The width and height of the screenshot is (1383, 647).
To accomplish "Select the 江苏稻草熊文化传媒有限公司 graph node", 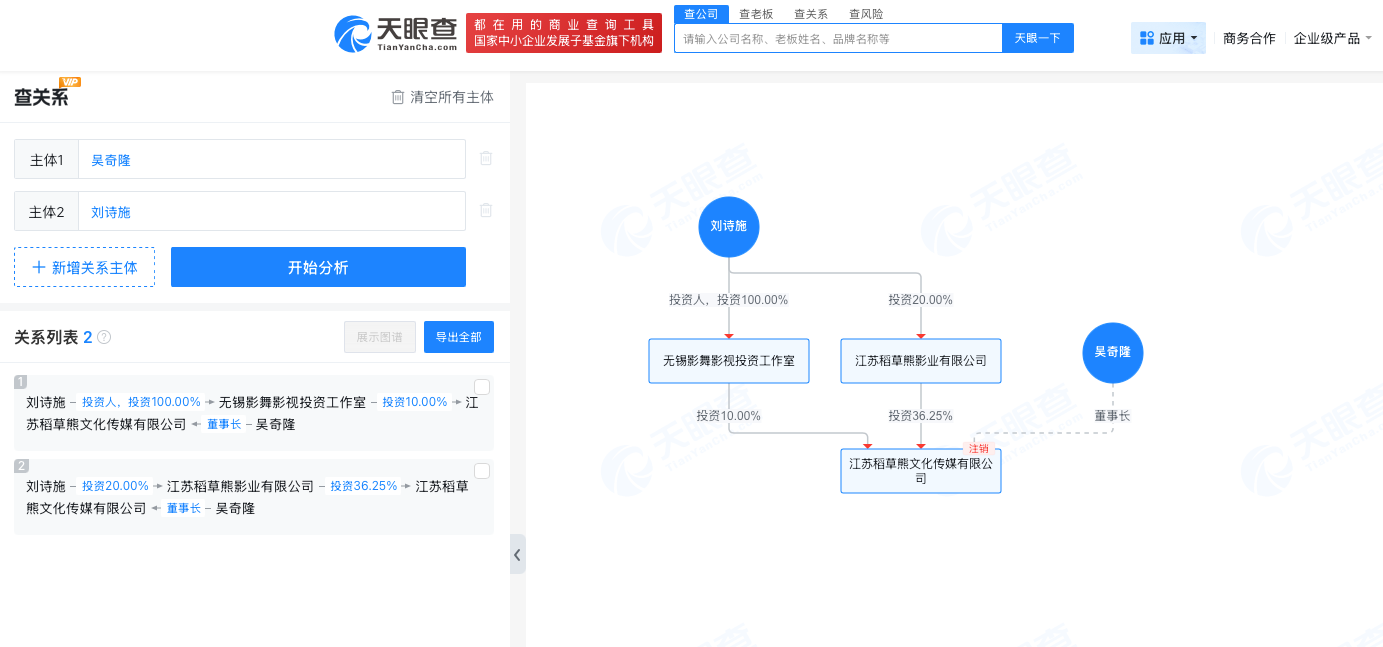I will (921, 471).
